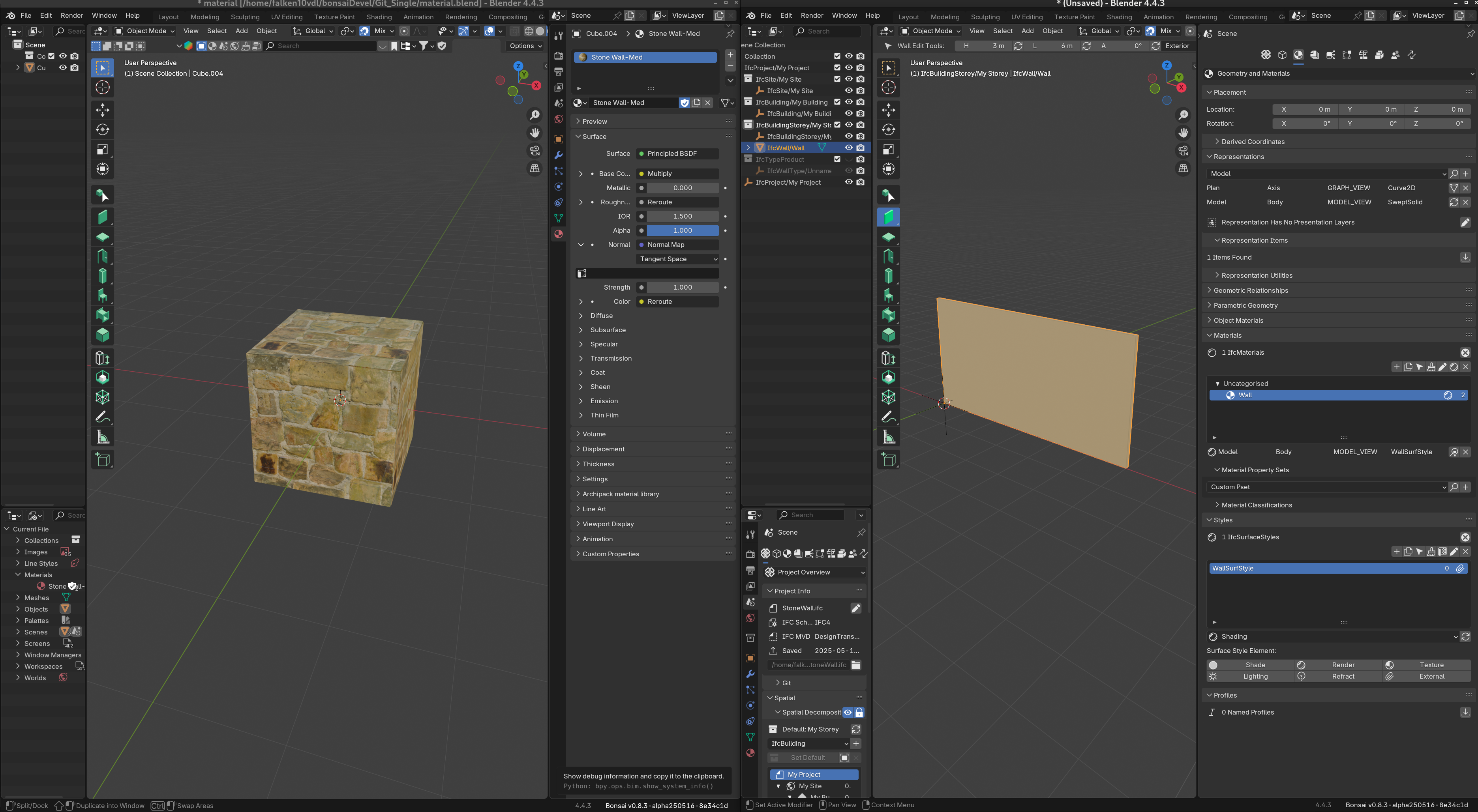1478x812 pixels.
Task: Hide the Cu object in left outliner
Action: [x=63, y=68]
